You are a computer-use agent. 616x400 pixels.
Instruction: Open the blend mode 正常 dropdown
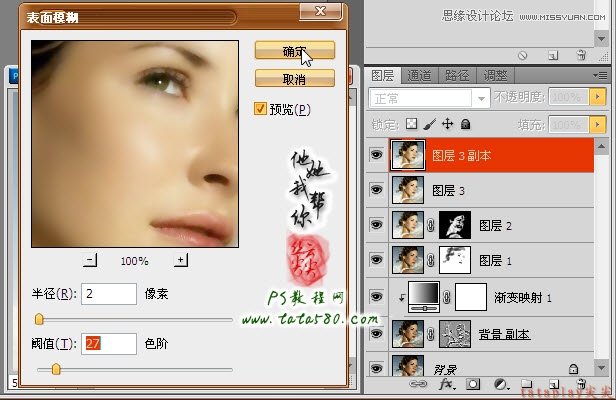click(x=481, y=98)
